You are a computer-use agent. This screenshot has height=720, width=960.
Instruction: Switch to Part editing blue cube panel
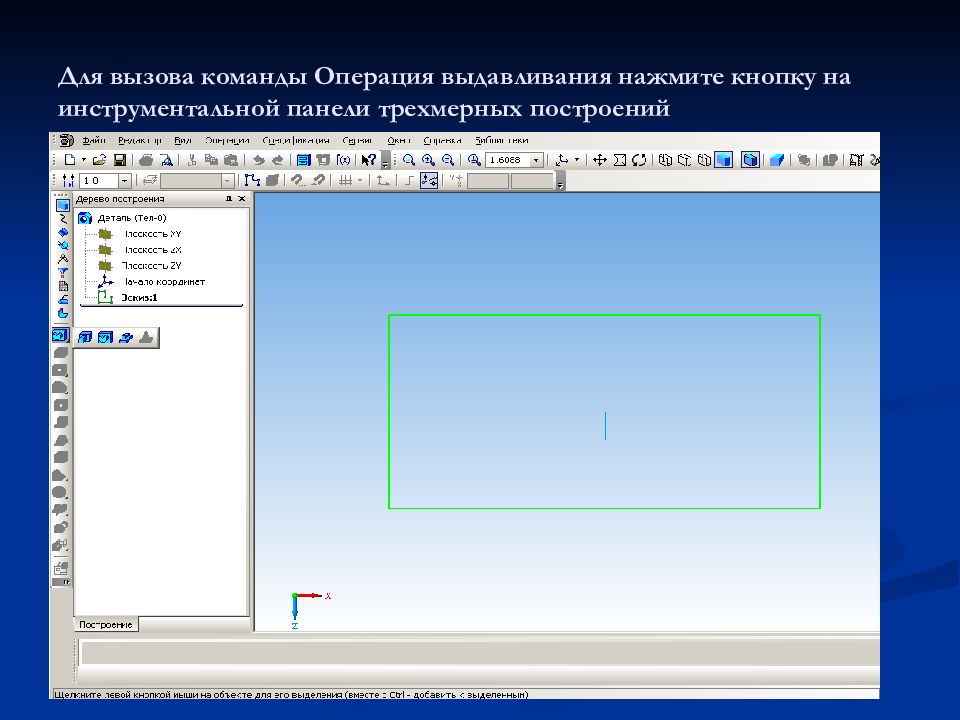coord(62,205)
